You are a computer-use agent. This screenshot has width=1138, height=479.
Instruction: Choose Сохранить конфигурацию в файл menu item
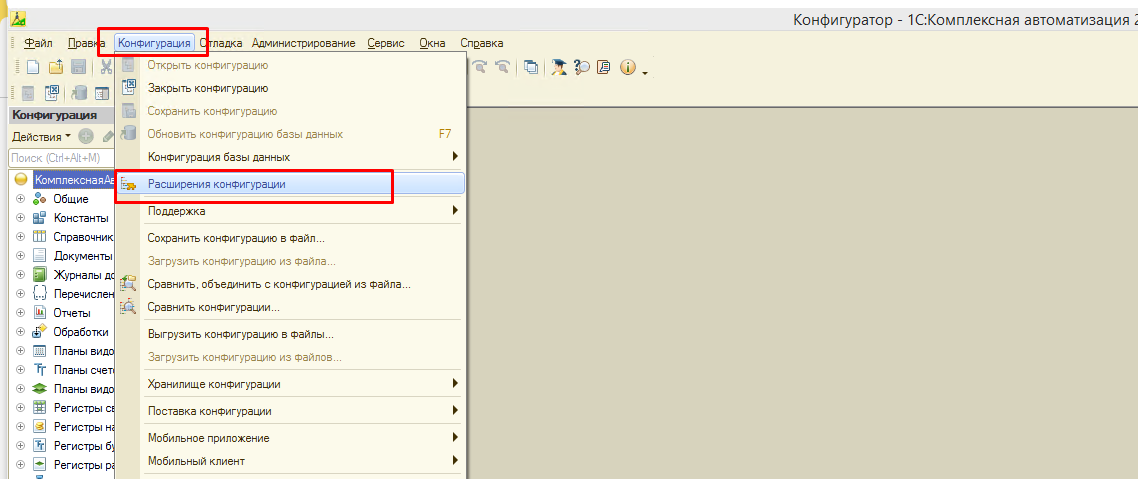290,238
